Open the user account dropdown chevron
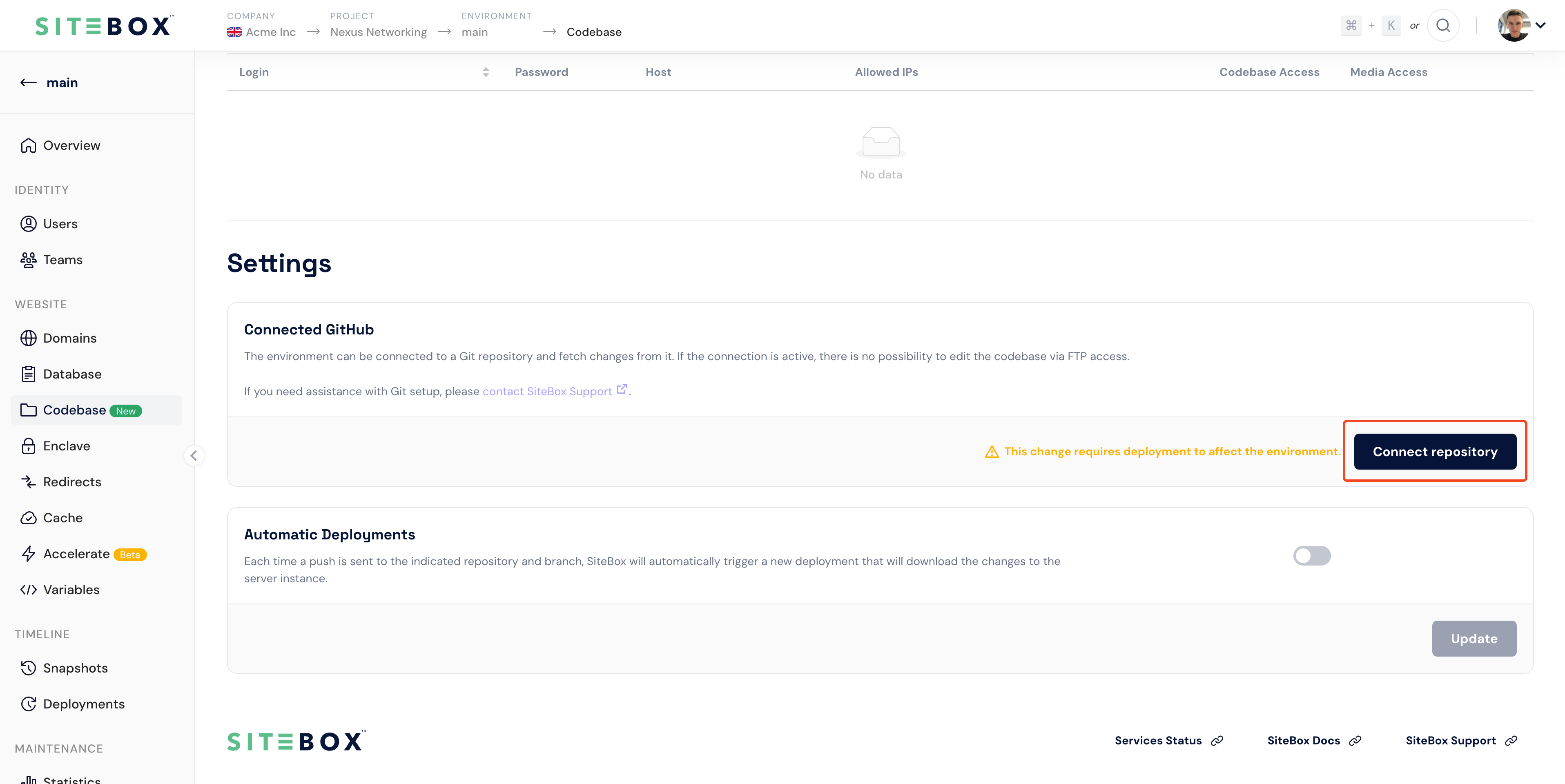1565x784 pixels. click(x=1540, y=25)
